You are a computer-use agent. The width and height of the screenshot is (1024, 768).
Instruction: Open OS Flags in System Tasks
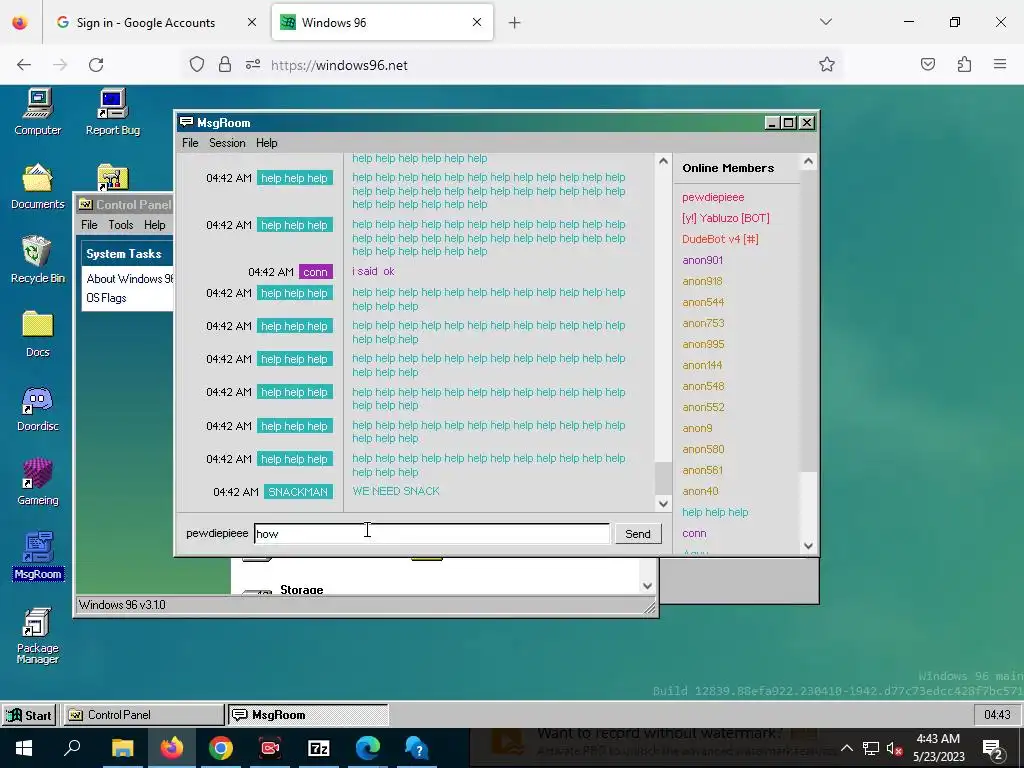click(x=106, y=298)
